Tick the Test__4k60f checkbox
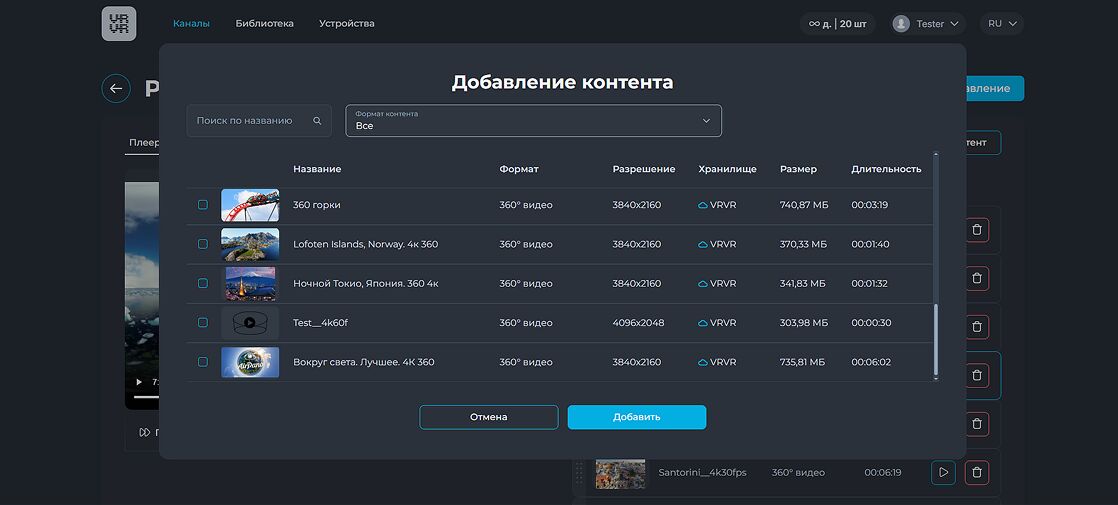 point(203,323)
